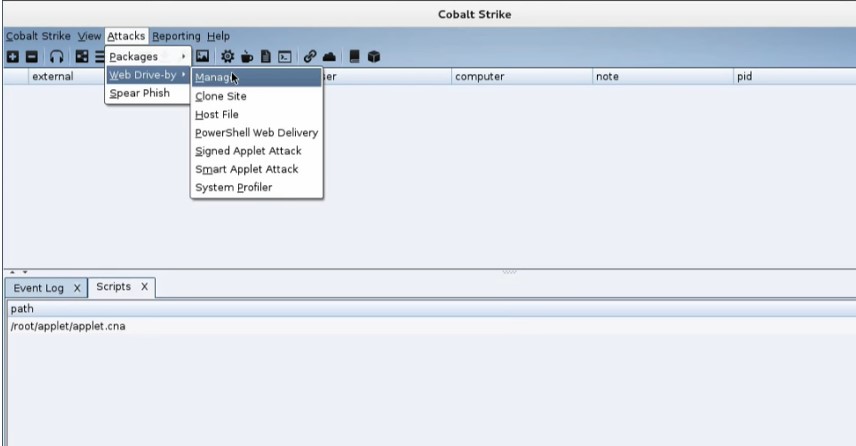Click the document page toolbar icon
Viewport: 856px width, 446px height.
click(x=266, y=56)
